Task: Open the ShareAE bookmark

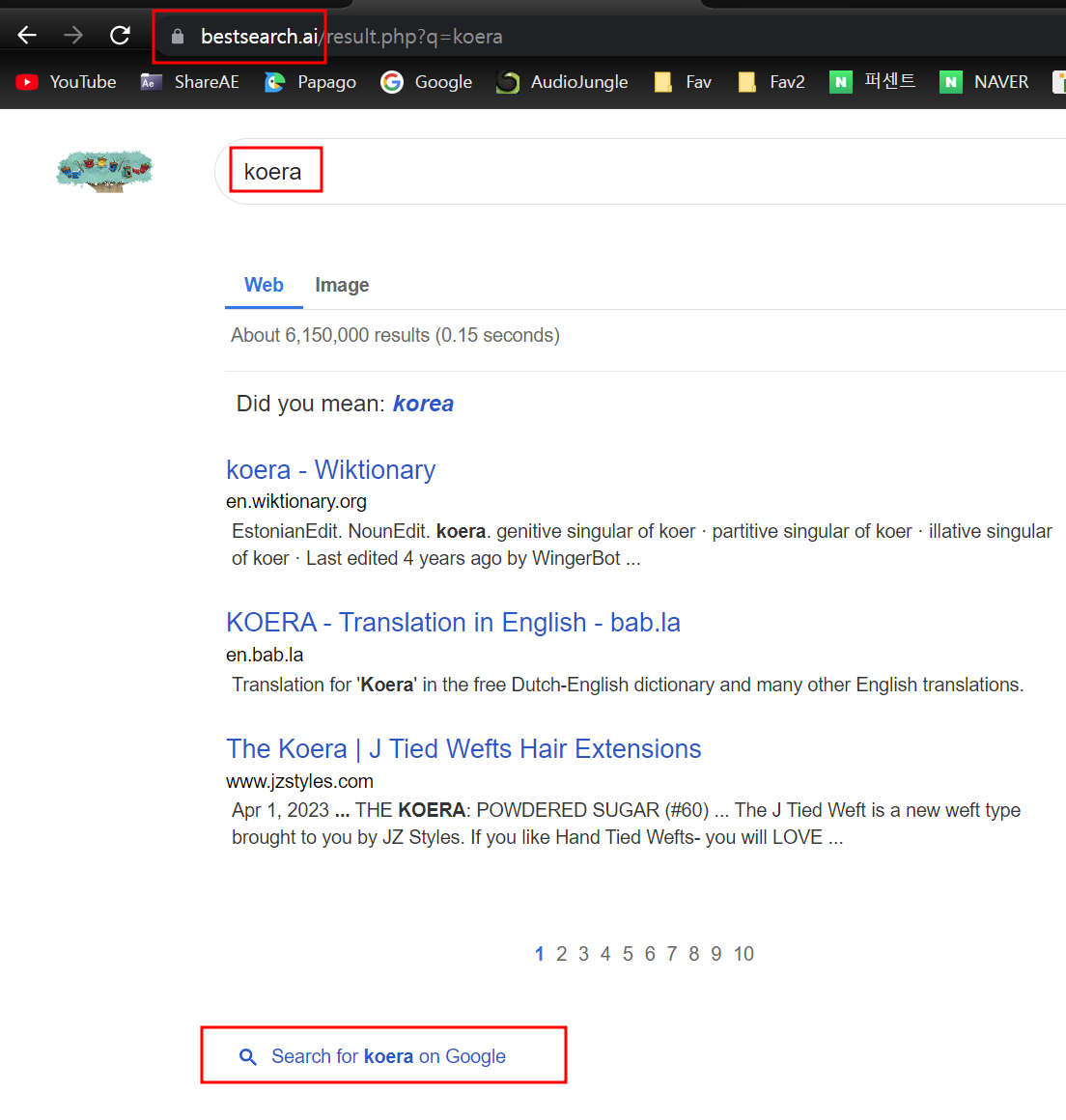Action: pos(190,82)
